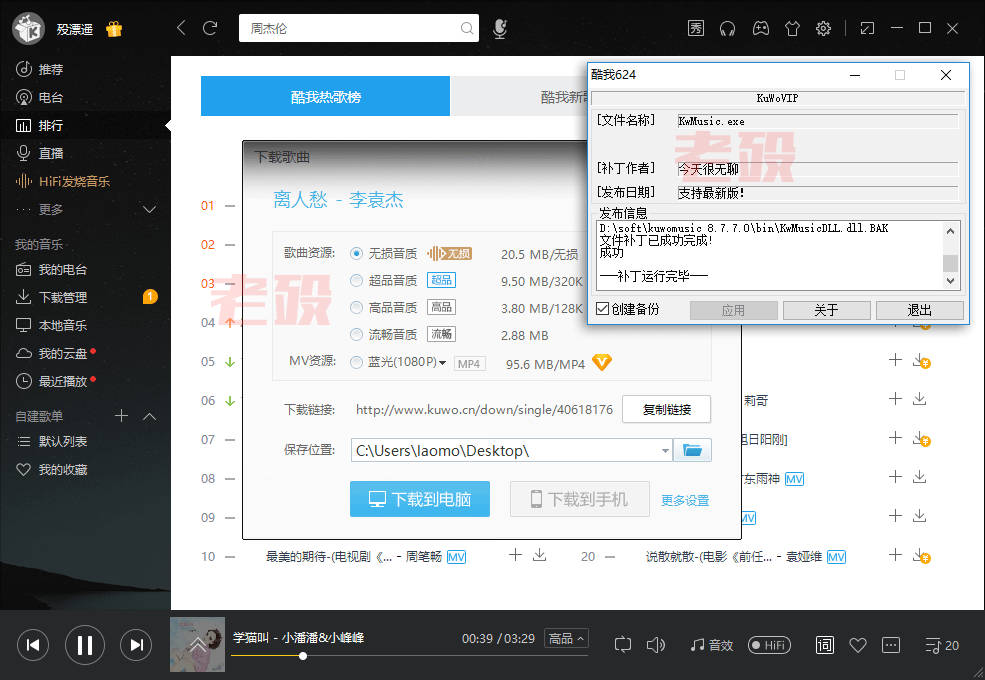985x680 pixels.
Task: Click the search magnifier icon
Action: tap(466, 28)
